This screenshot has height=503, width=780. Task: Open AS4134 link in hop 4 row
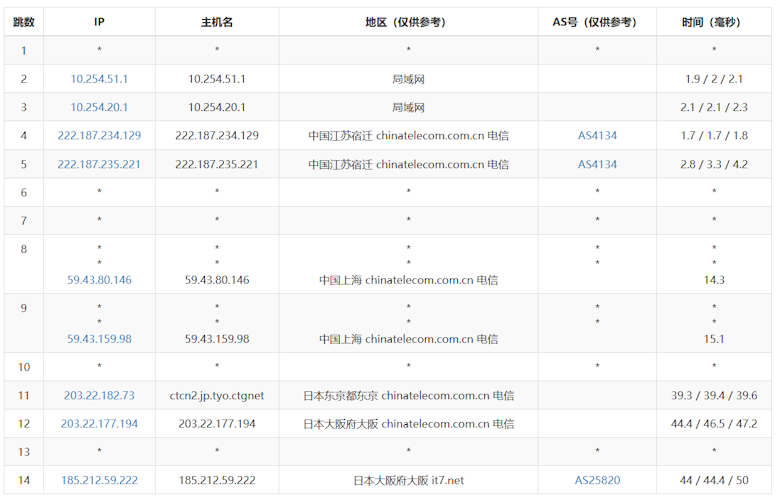coord(597,136)
